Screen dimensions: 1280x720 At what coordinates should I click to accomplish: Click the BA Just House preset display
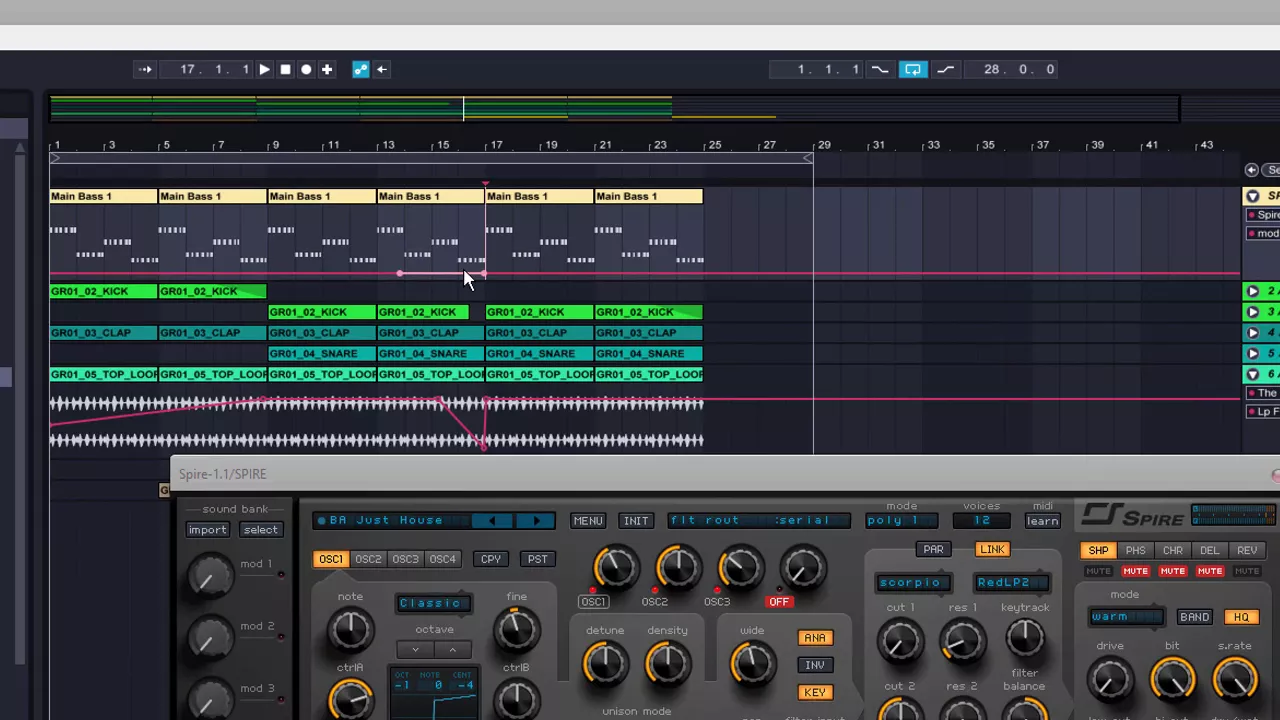[390, 520]
